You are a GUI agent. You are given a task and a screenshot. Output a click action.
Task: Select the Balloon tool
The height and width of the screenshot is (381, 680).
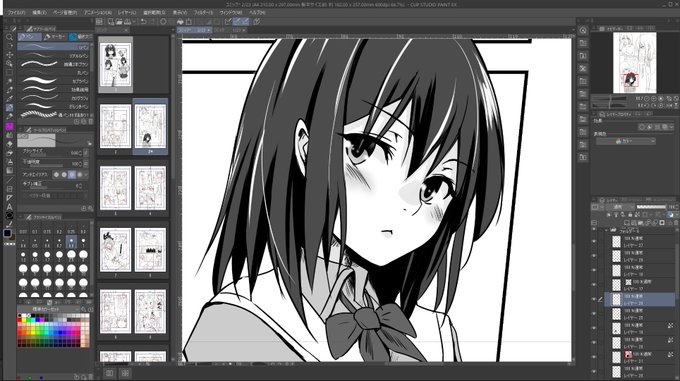(x=9, y=215)
